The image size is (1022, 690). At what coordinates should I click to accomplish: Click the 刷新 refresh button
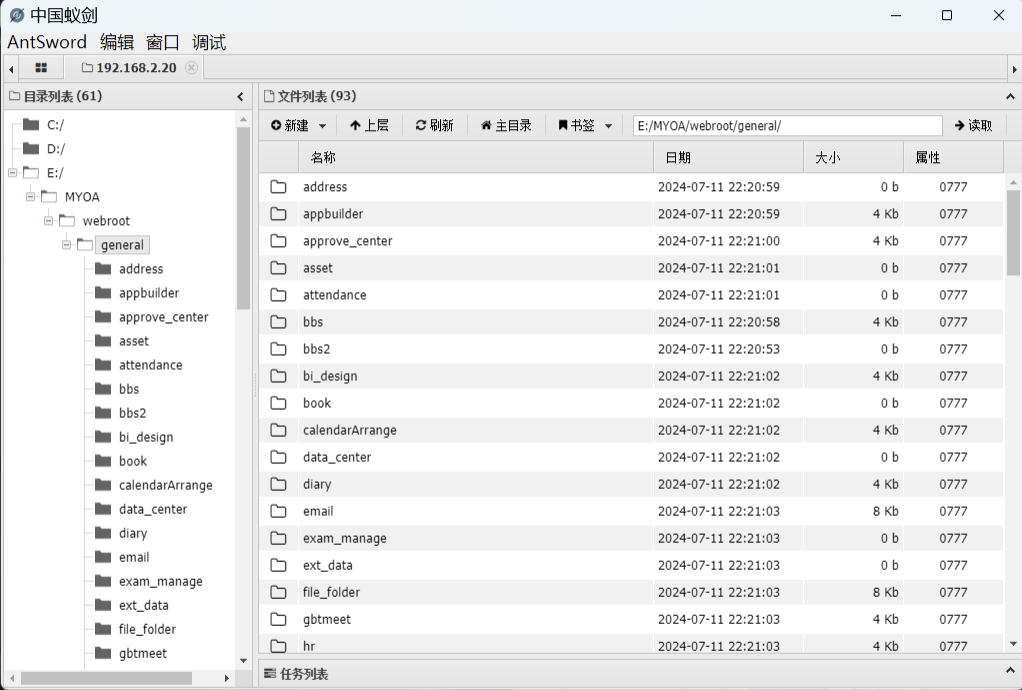coord(434,125)
